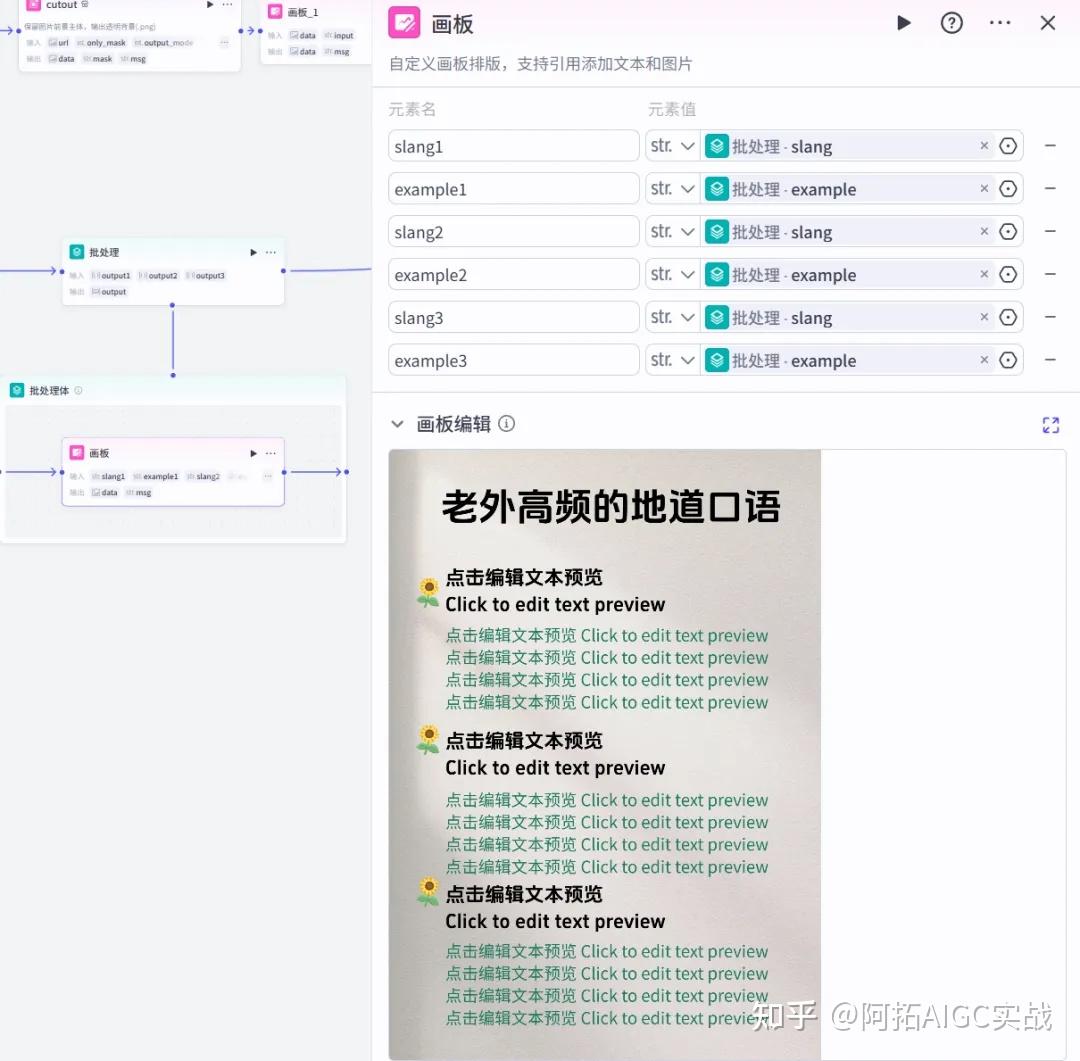Run the 画板 panel with play button
The image size is (1080, 1061).
904,23
